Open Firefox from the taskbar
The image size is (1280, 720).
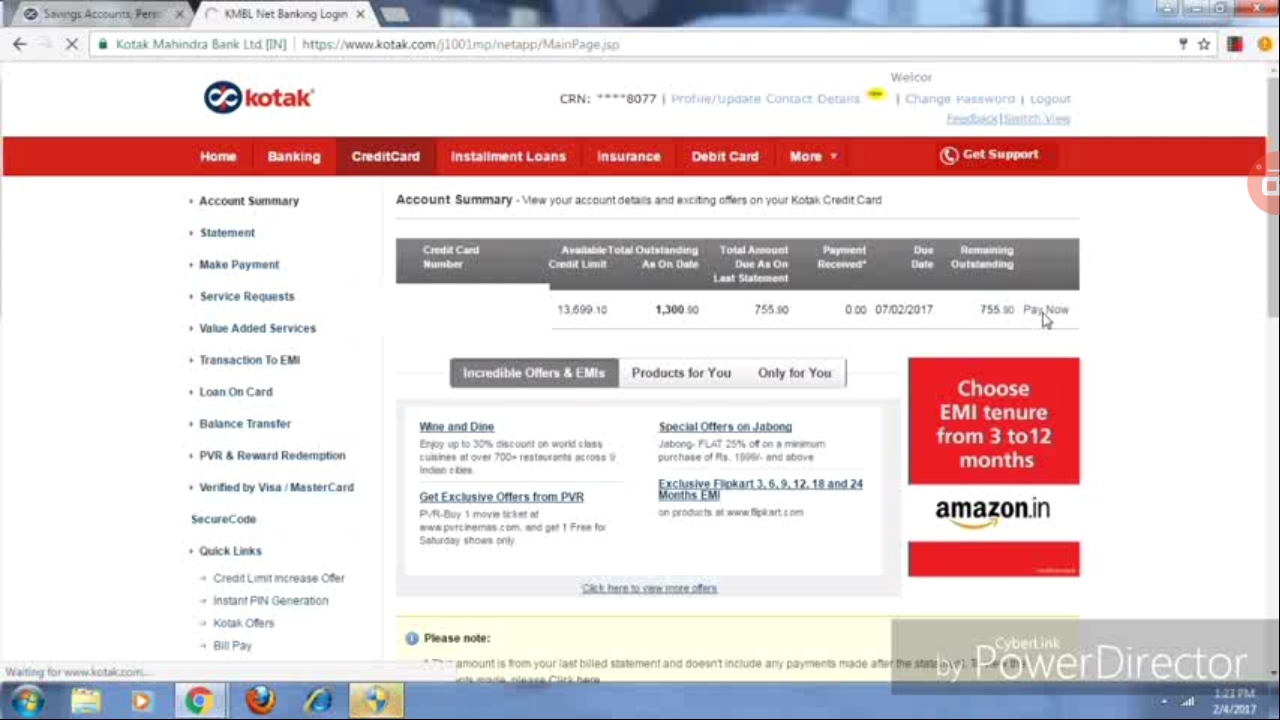[261, 701]
